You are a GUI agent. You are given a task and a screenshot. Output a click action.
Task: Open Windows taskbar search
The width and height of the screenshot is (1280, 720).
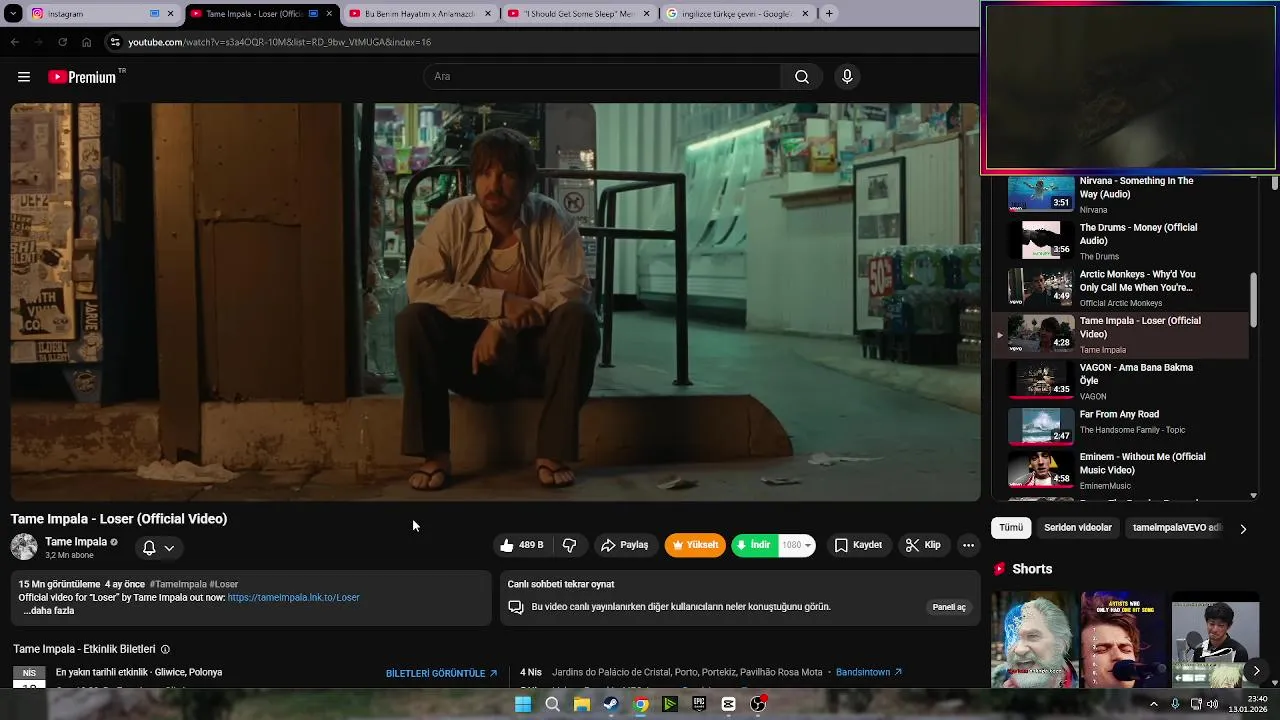coord(552,704)
